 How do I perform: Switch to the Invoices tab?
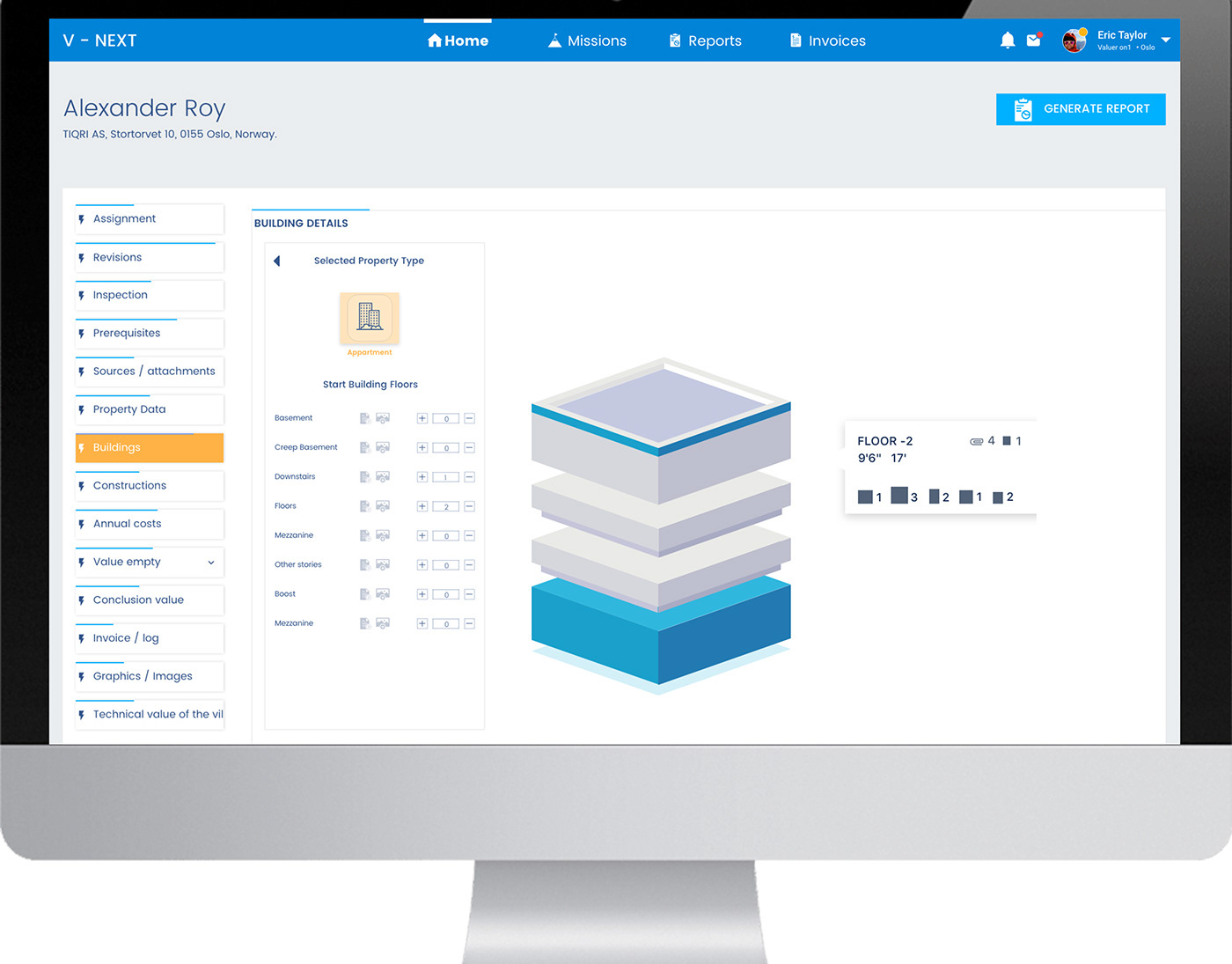coord(827,40)
